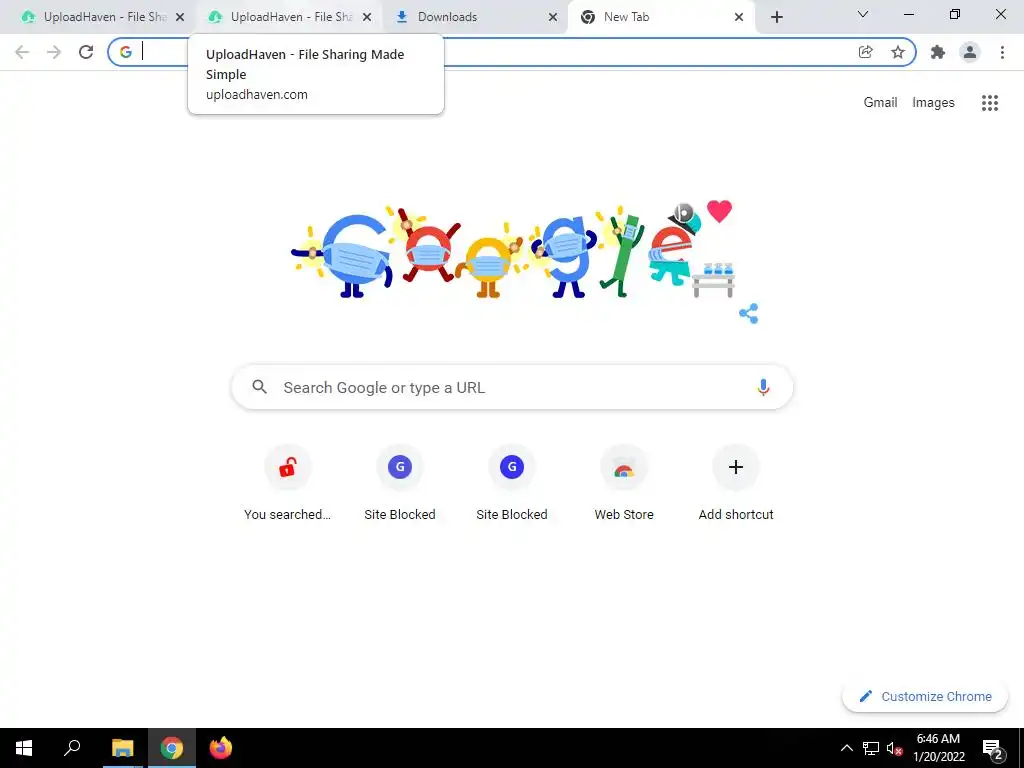
Task: Share the Google Doodle
Action: click(748, 313)
